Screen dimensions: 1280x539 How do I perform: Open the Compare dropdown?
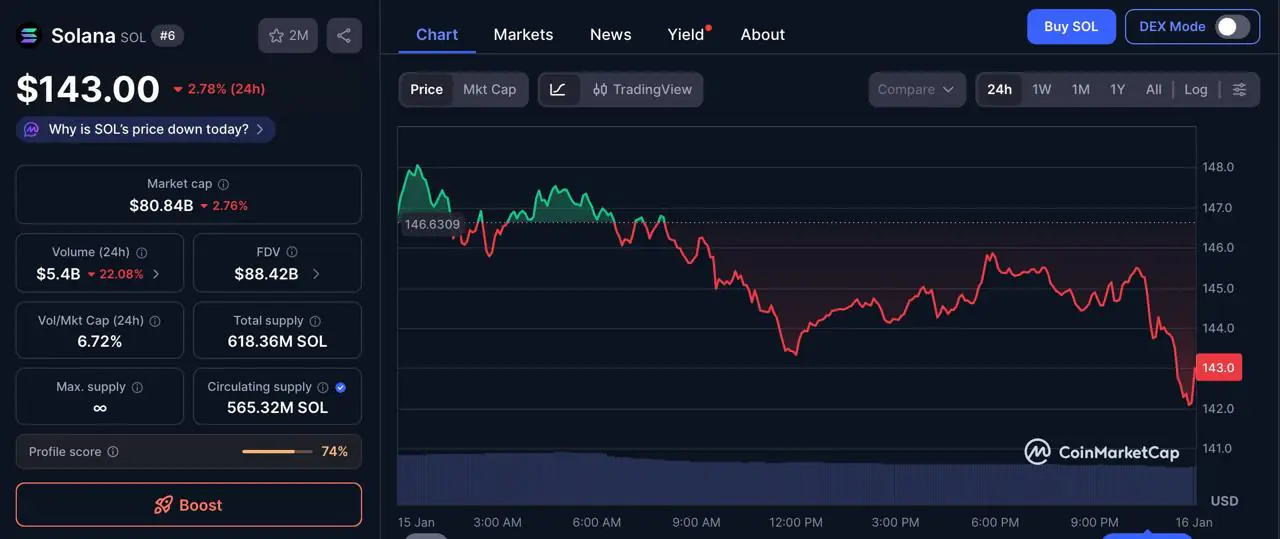tap(917, 89)
